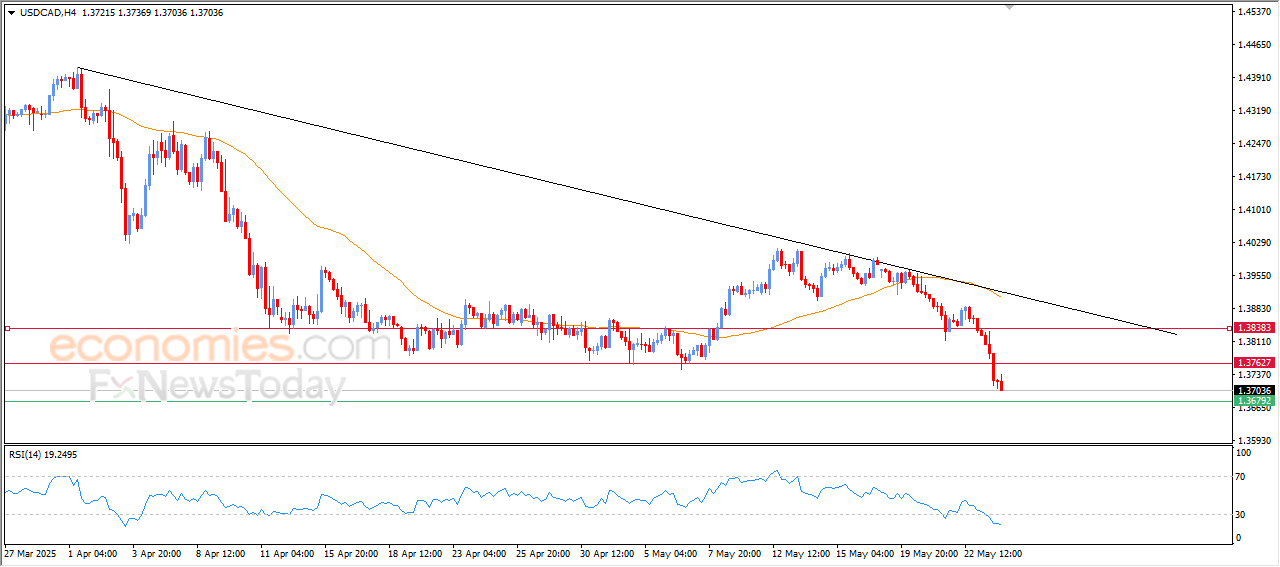1280x567 pixels.
Task: Click the USDCAD,H4 symbol text
Action: [x=47, y=13]
